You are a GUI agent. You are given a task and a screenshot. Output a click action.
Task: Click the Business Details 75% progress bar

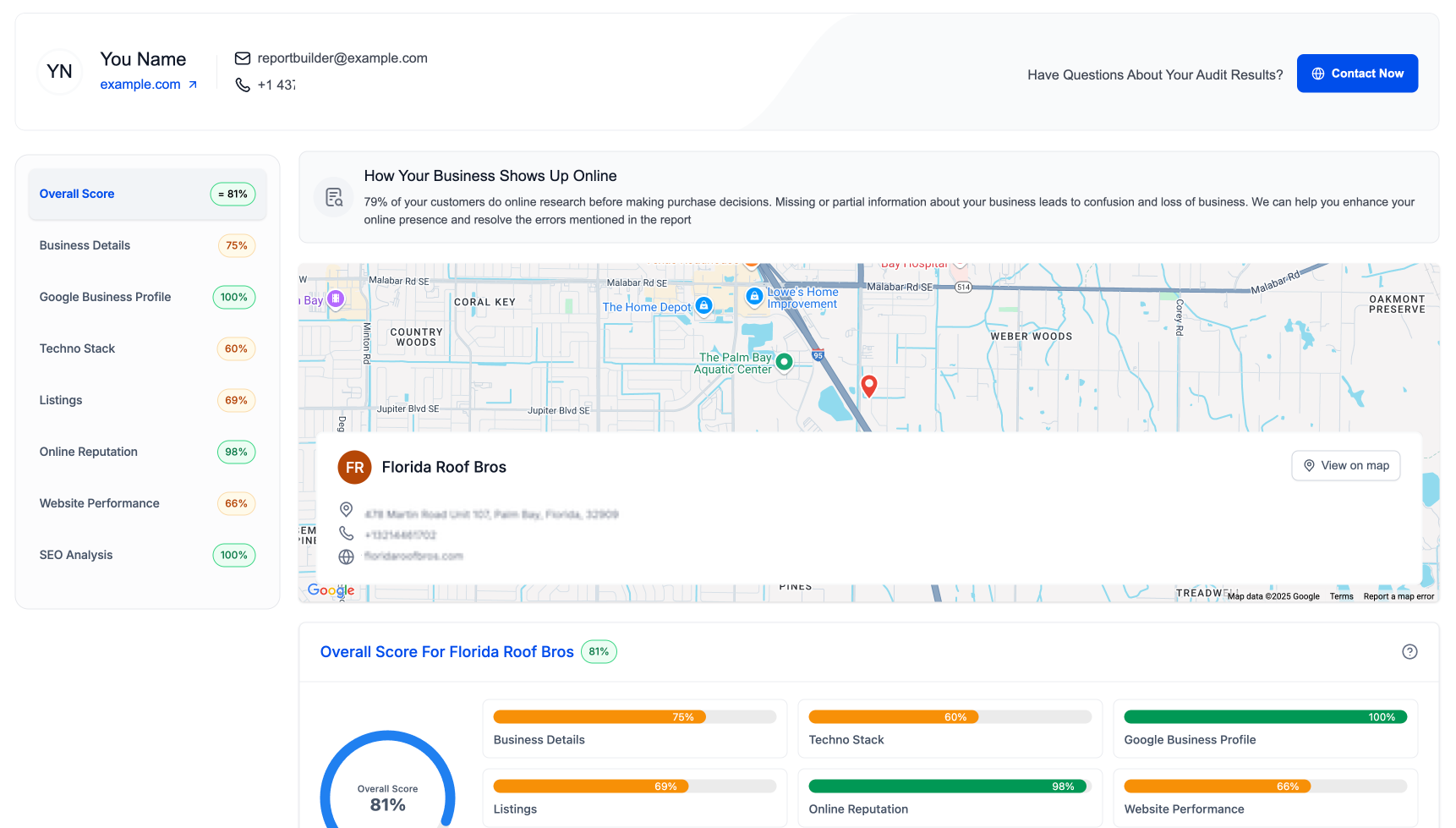point(634,717)
